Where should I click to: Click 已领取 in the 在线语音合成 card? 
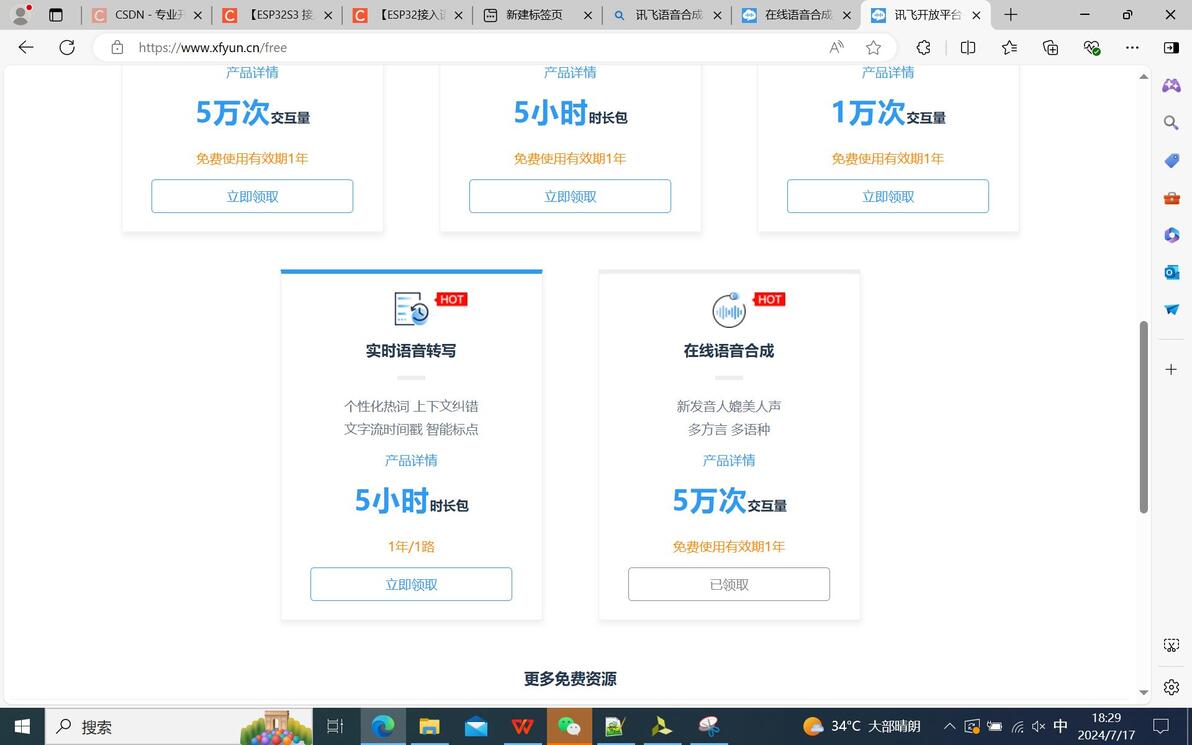pyautogui.click(x=729, y=584)
